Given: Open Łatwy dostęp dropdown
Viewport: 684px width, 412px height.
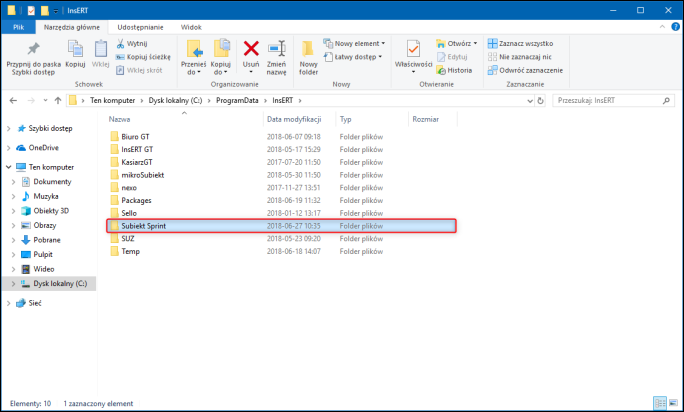Looking at the screenshot, I should point(353,57).
